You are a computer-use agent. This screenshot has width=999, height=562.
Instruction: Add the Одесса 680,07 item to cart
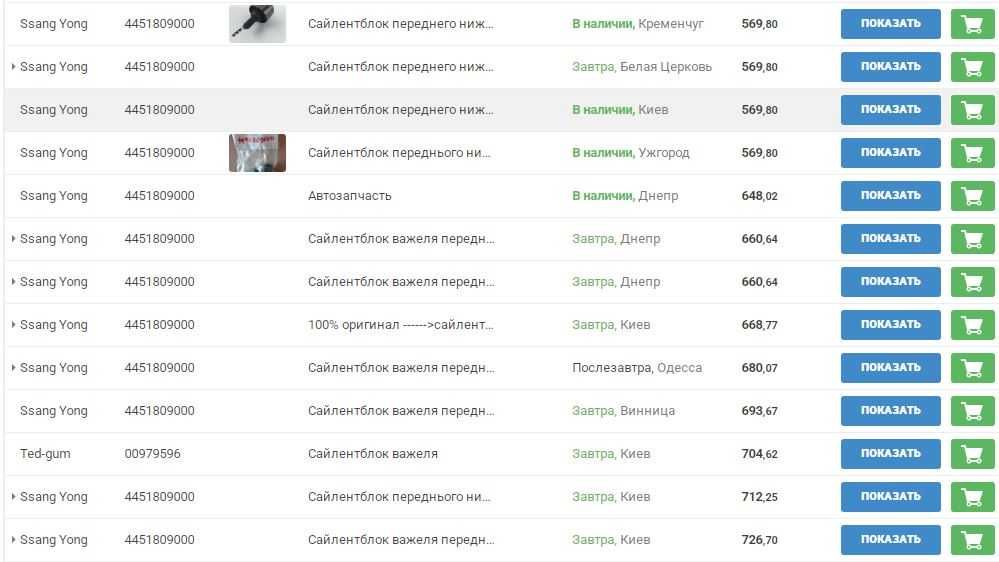click(972, 368)
